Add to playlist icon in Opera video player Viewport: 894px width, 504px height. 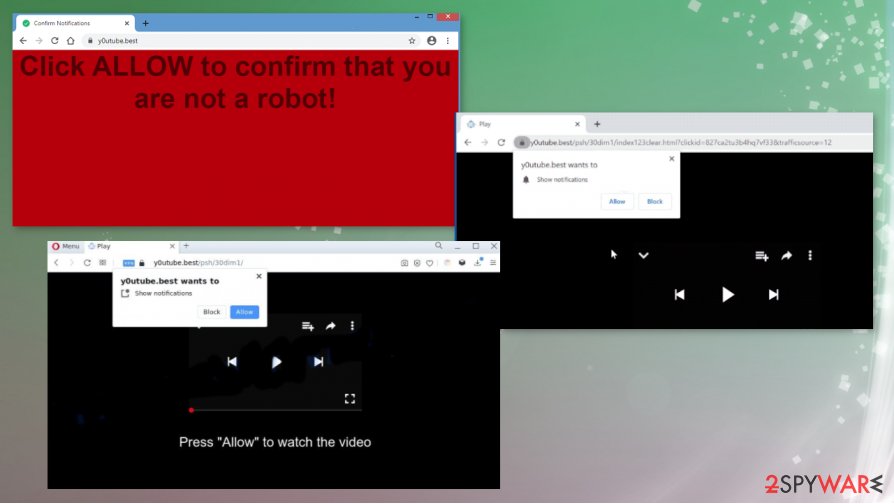point(308,326)
